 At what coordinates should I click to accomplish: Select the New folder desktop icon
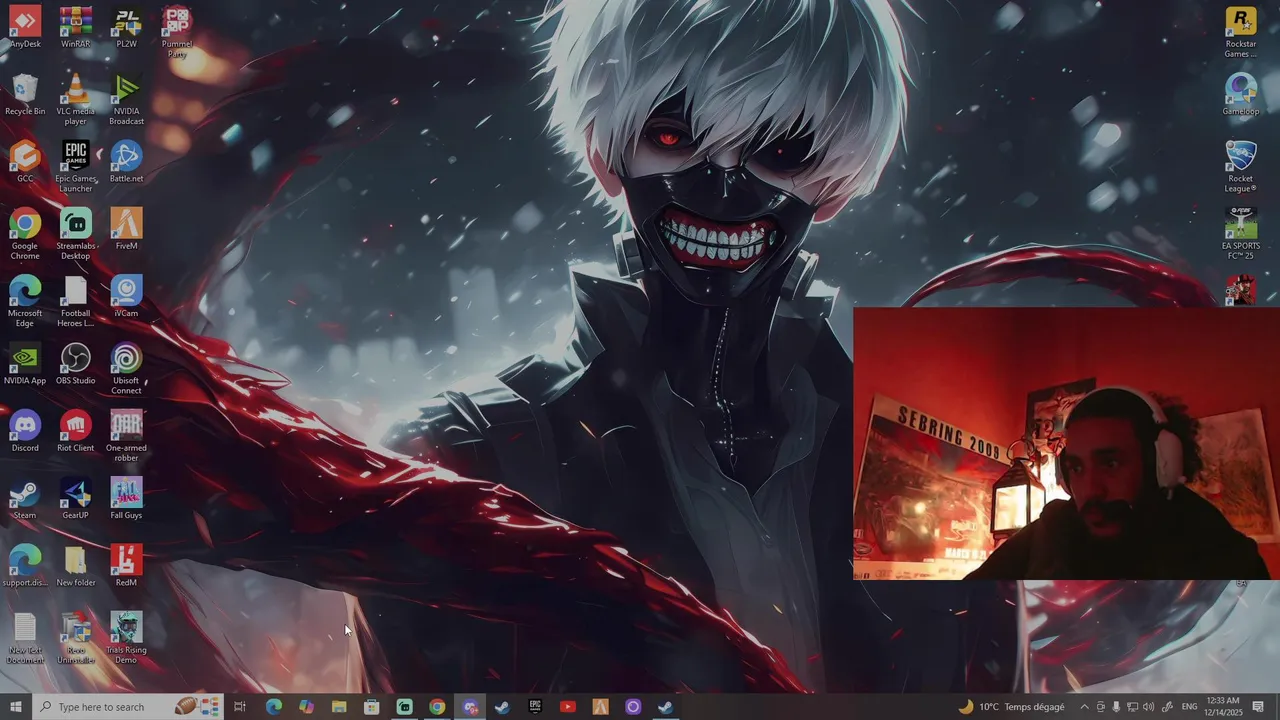pos(76,564)
